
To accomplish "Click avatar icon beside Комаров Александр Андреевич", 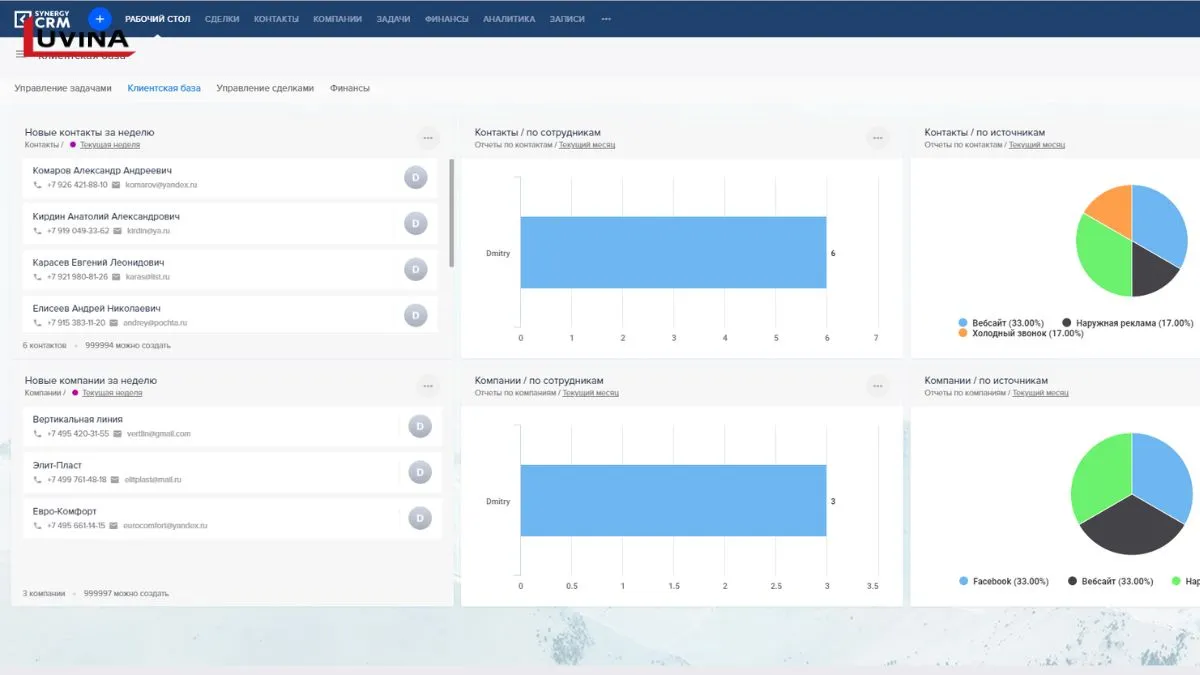I will (416, 177).
